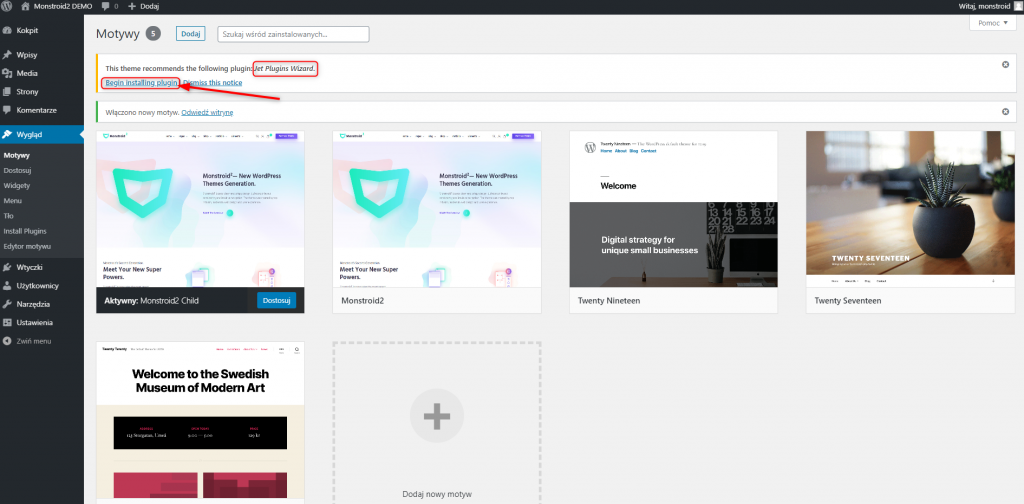Click the blue Dostosuj button on active theme

tap(276, 300)
